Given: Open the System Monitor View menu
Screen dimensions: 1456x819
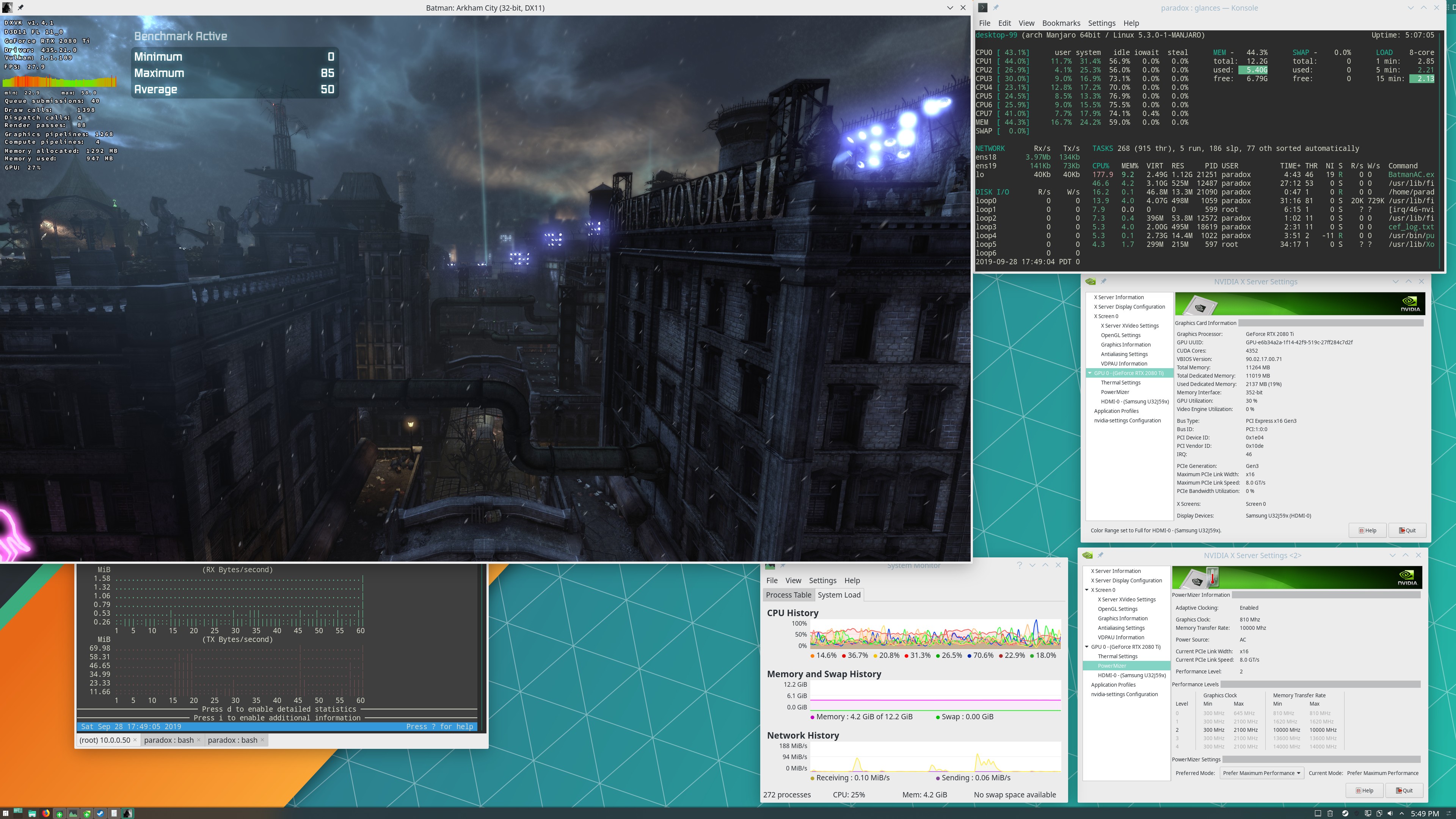Looking at the screenshot, I should click(x=793, y=581).
